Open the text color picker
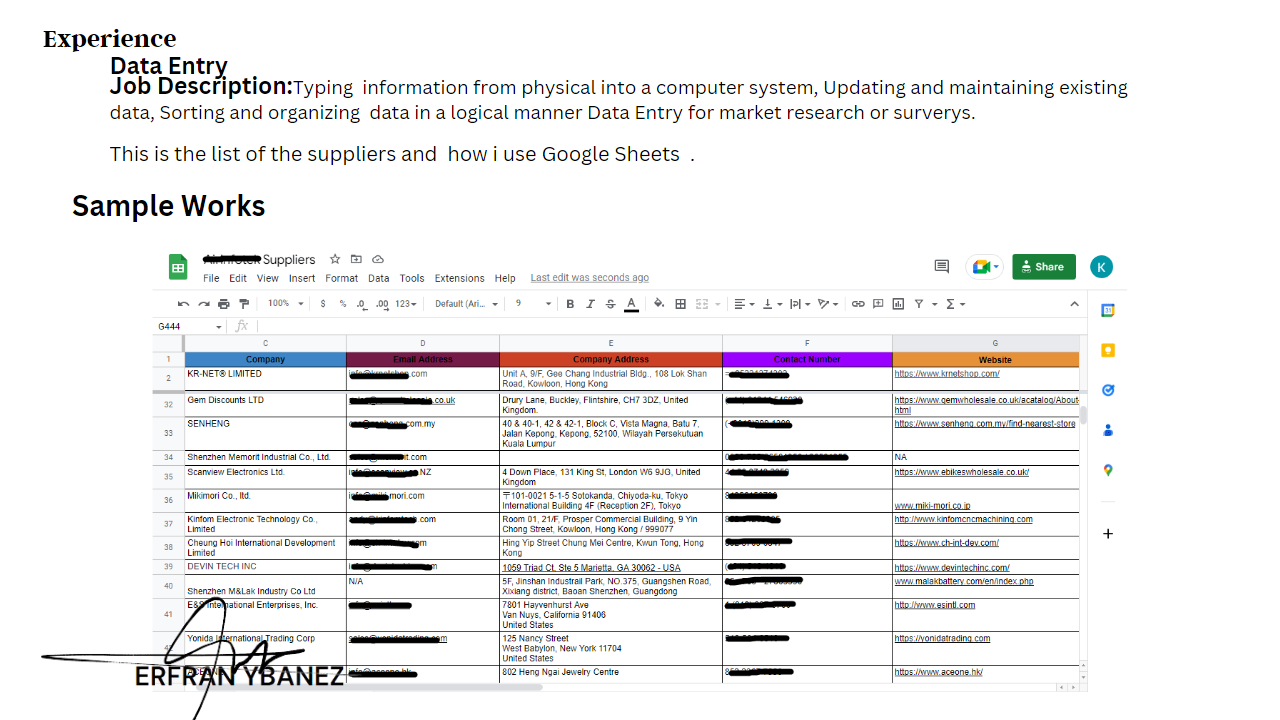The height and width of the screenshot is (720, 1280). (631, 304)
